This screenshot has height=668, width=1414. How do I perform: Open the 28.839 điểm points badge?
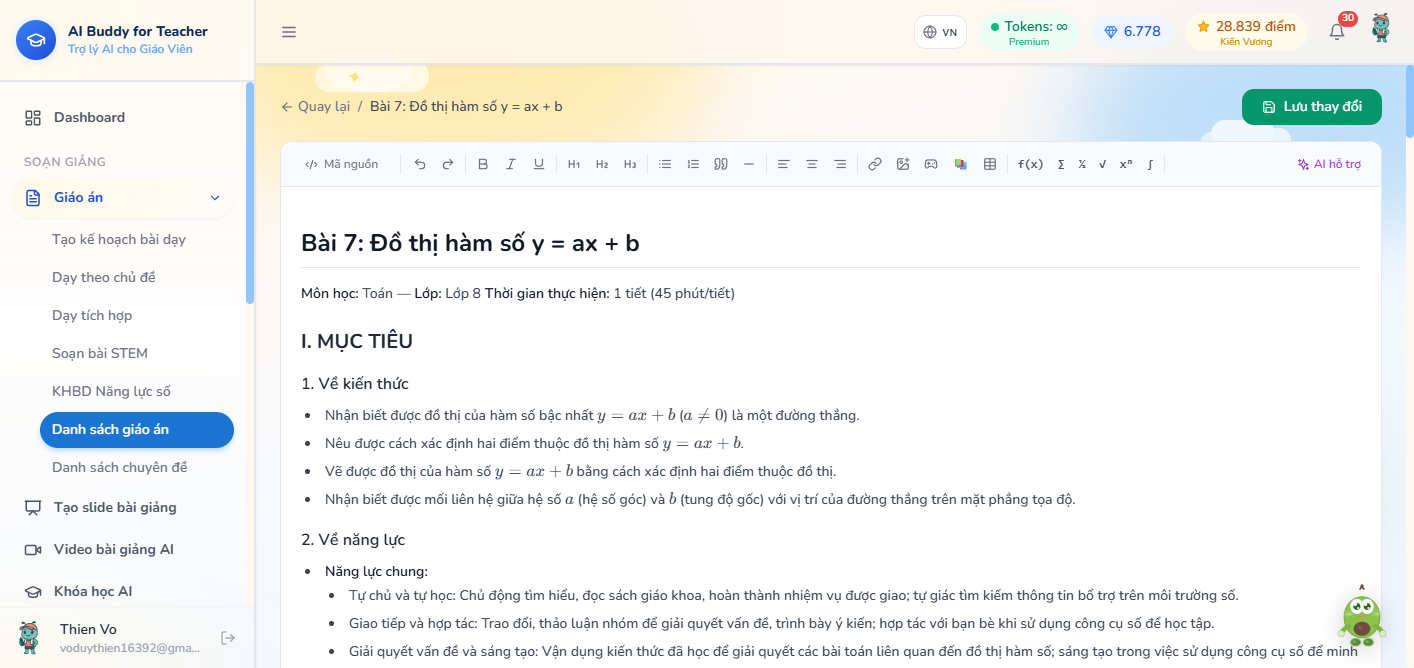[x=1246, y=32]
